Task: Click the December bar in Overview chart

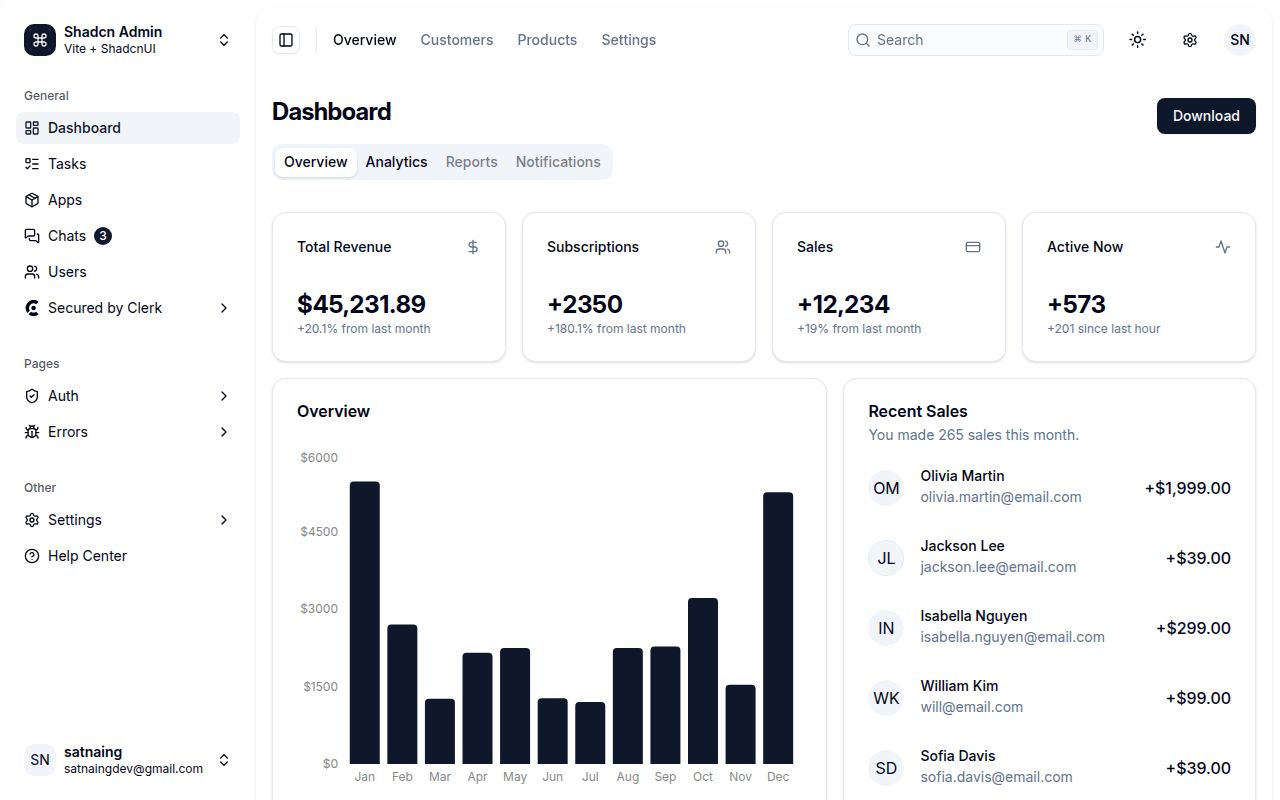Action: click(x=778, y=628)
